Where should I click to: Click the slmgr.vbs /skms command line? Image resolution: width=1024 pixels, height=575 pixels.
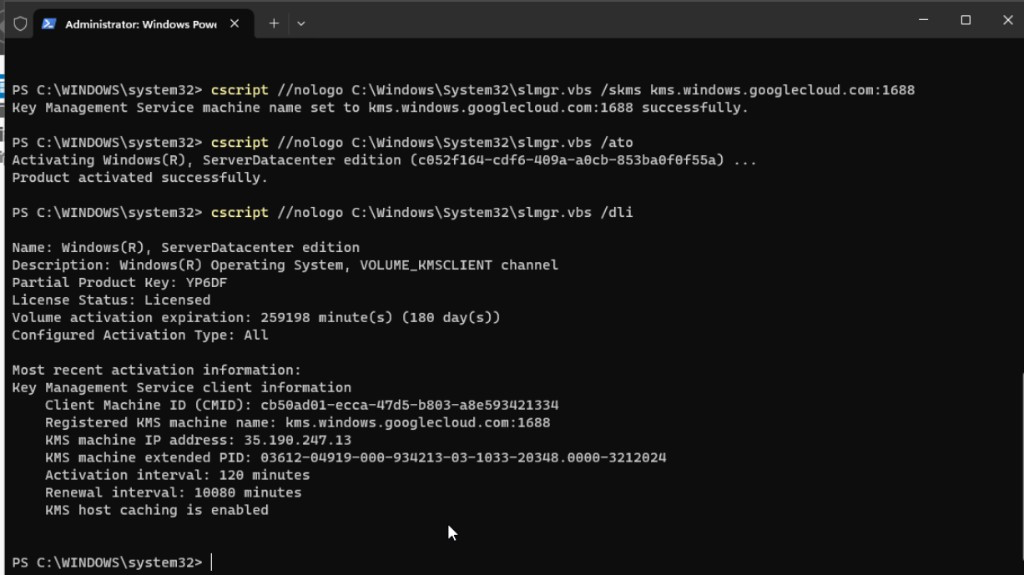click(463, 90)
